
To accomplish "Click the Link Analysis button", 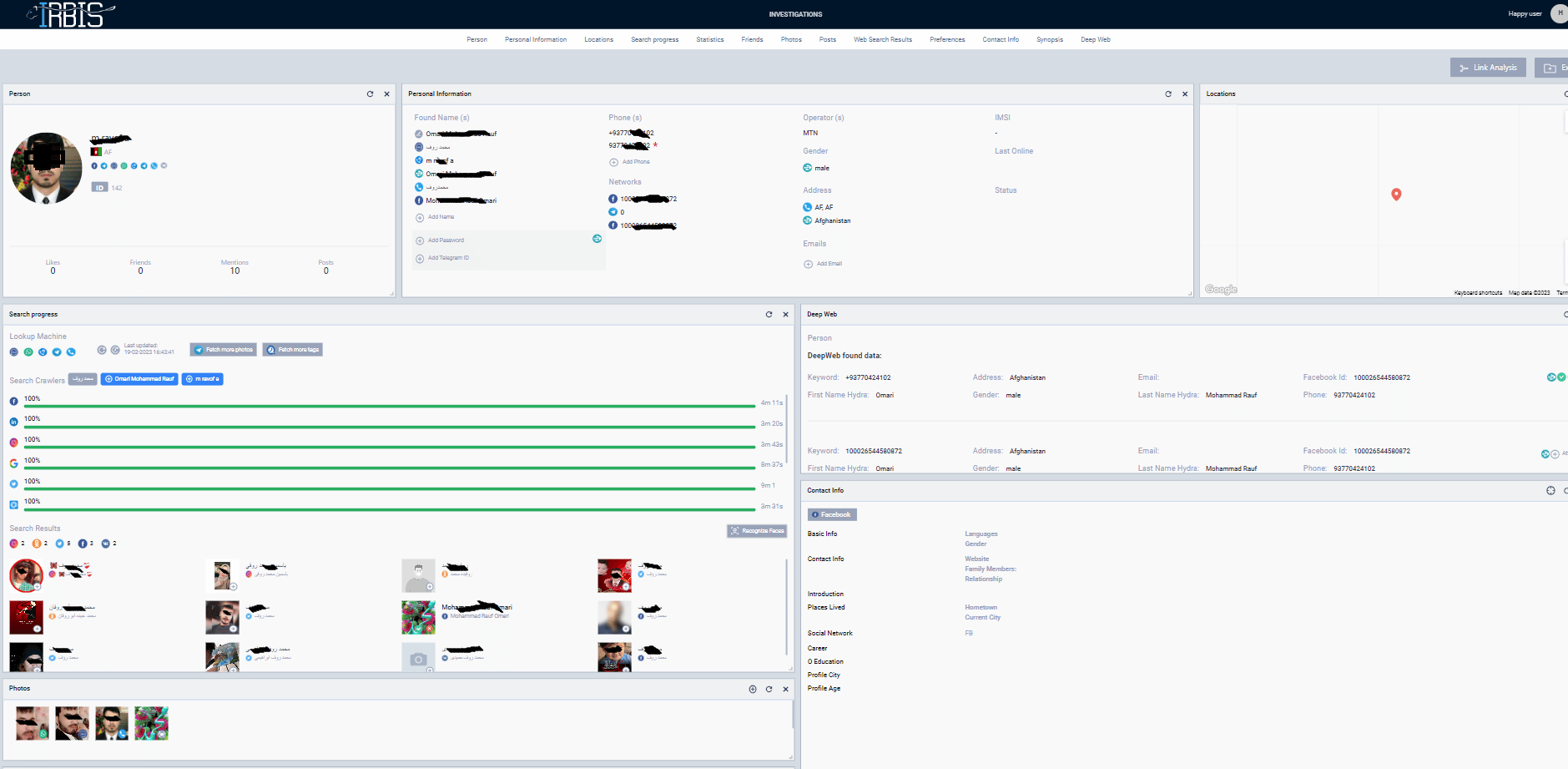I will 1488,68.
